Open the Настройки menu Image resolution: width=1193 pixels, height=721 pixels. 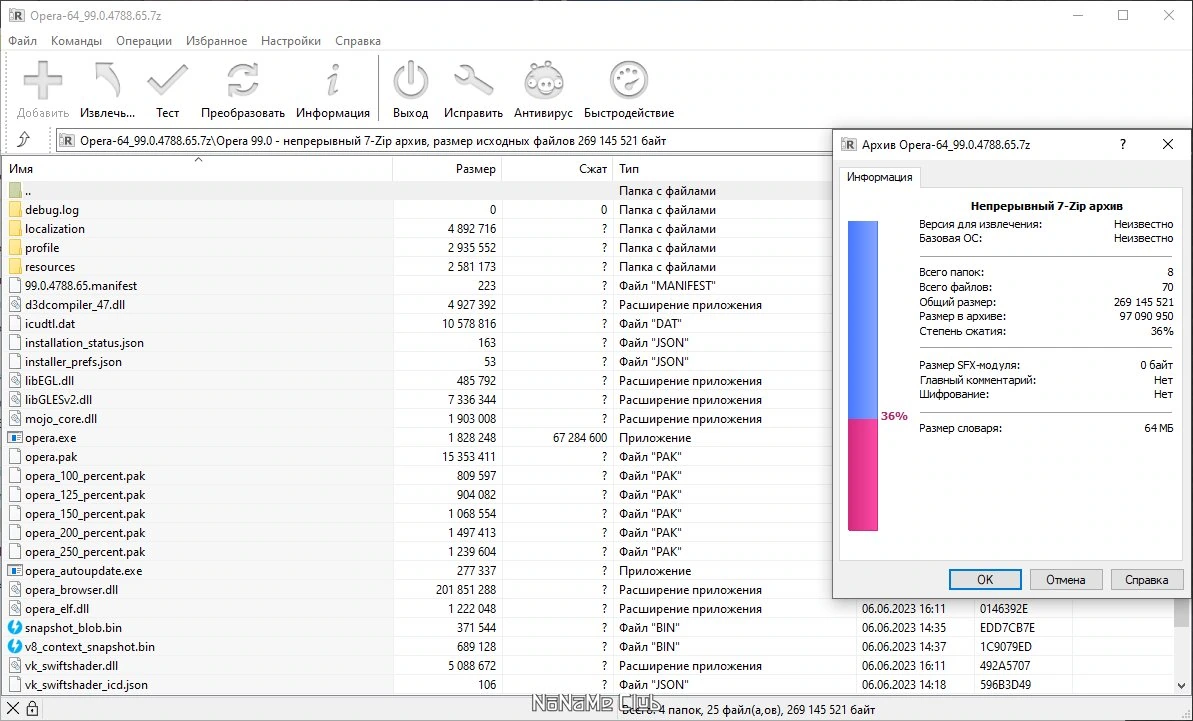point(291,41)
